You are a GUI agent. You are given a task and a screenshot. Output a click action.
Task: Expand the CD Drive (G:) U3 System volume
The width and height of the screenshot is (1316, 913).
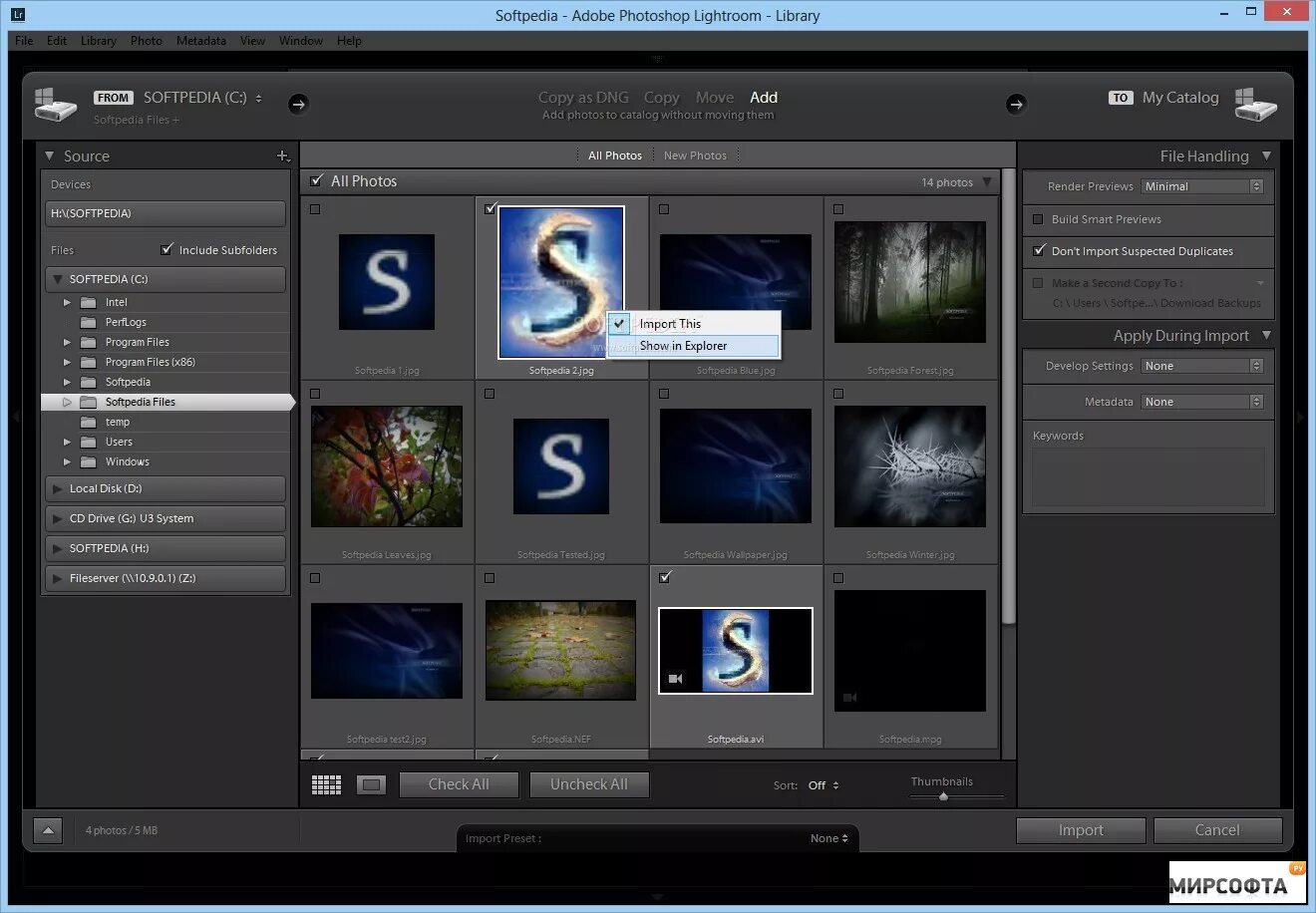click(58, 518)
